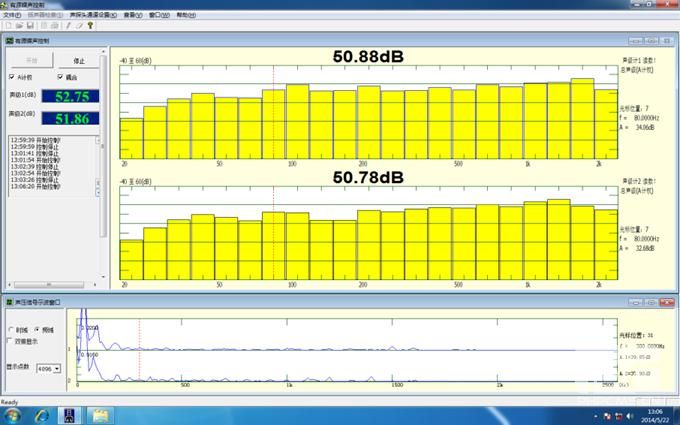Select log entry at 13:02:54
This screenshot has height=425, width=680.
pos(36,173)
